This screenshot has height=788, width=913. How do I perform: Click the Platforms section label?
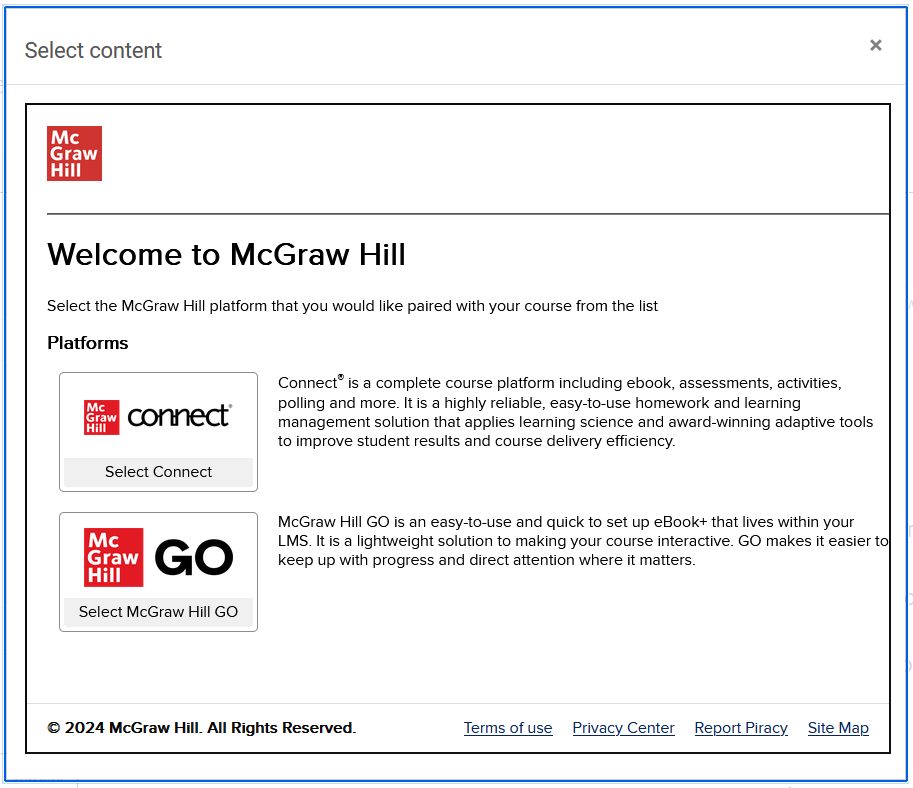[x=87, y=342]
